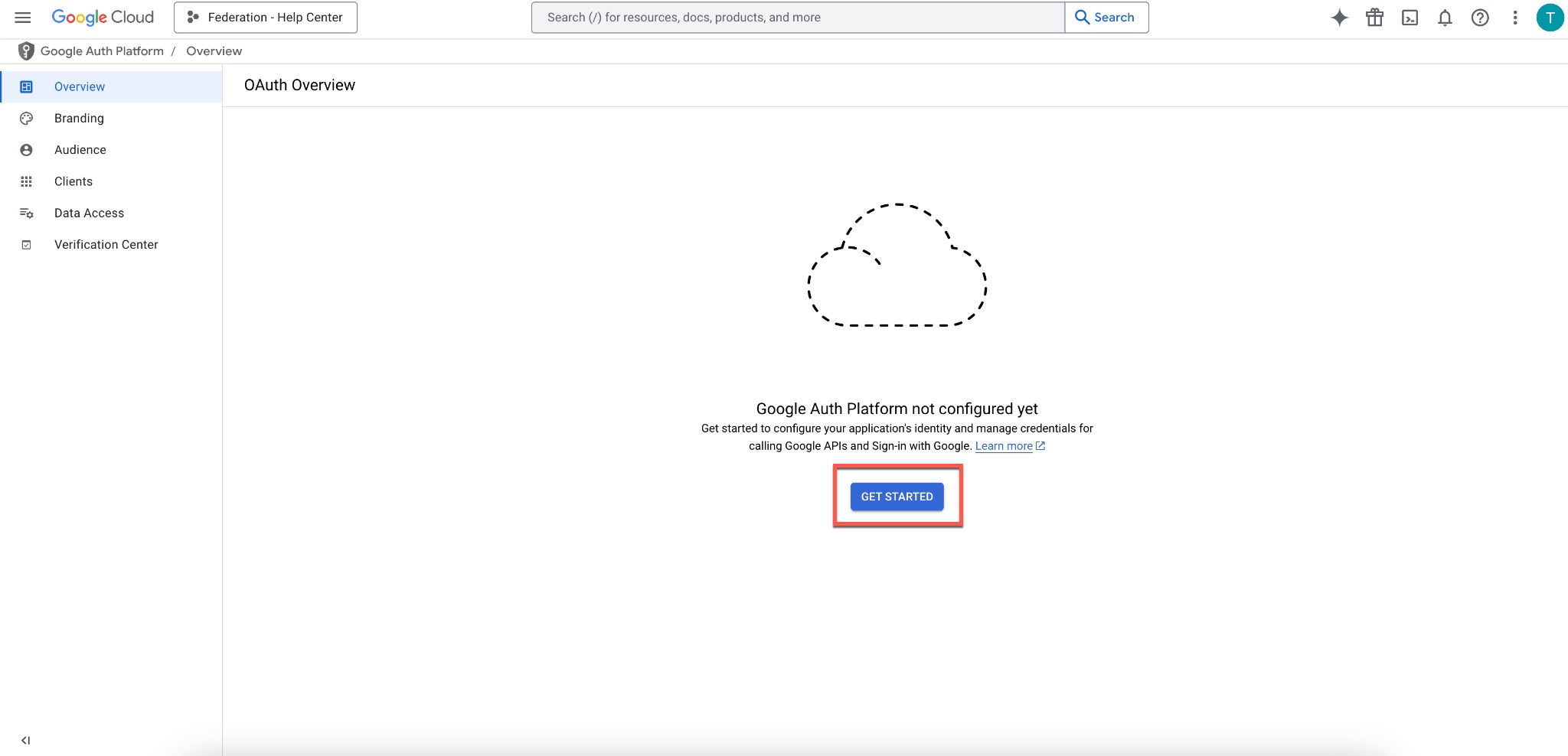View notifications
Viewport: 1568px width, 756px height.
coord(1445,17)
